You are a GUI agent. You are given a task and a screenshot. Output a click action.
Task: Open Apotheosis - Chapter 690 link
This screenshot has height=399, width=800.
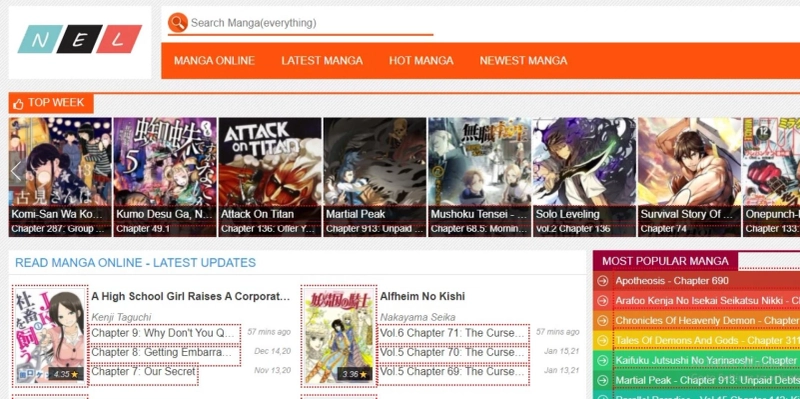pyautogui.click(x=672, y=281)
